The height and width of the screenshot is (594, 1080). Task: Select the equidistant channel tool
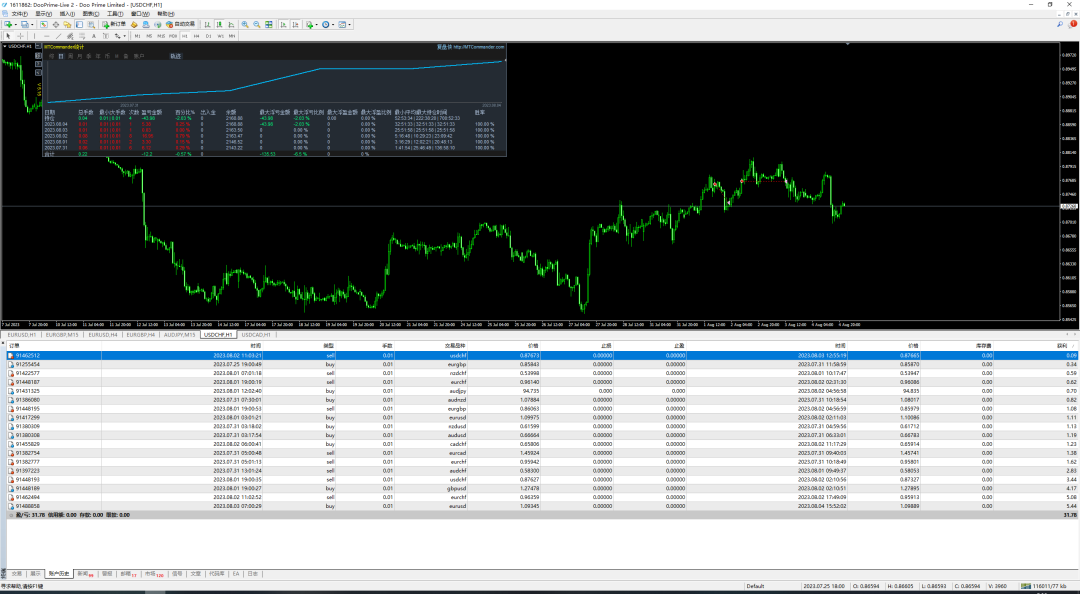point(70,36)
